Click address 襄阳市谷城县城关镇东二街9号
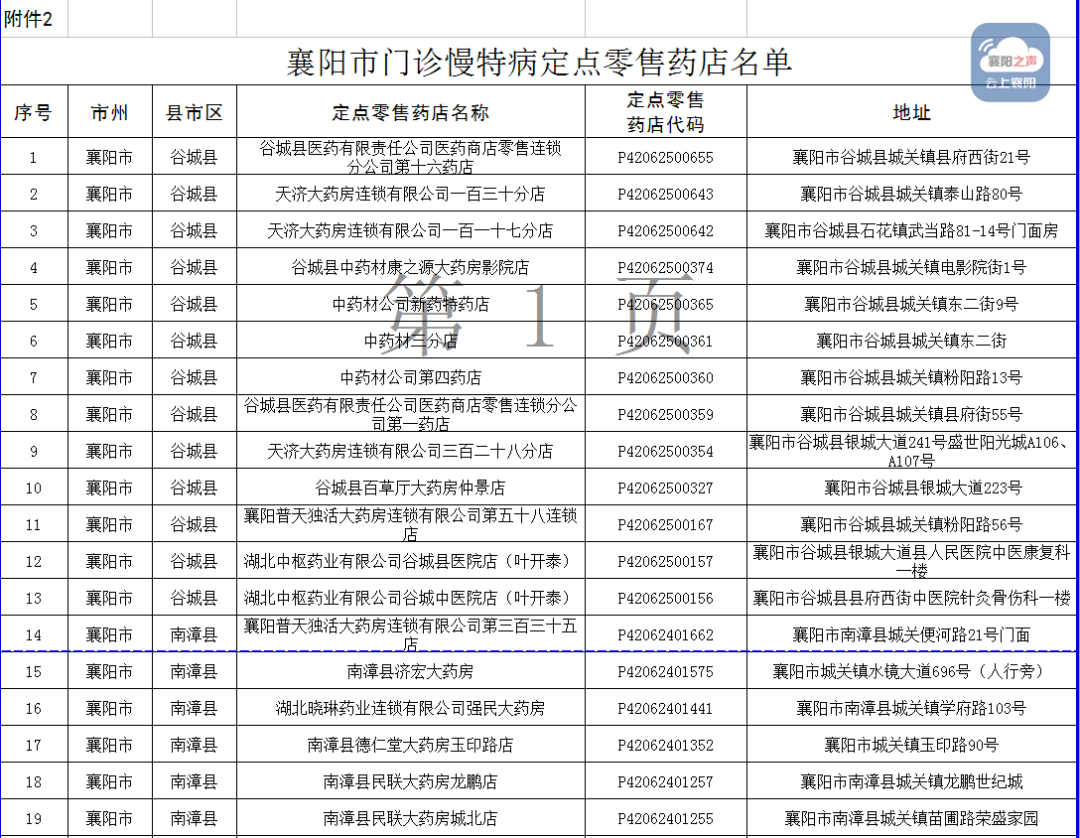The image size is (1080, 838). point(911,304)
